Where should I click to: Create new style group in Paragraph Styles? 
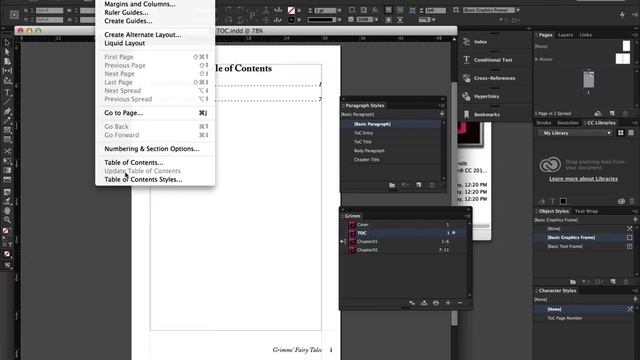coord(392,185)
